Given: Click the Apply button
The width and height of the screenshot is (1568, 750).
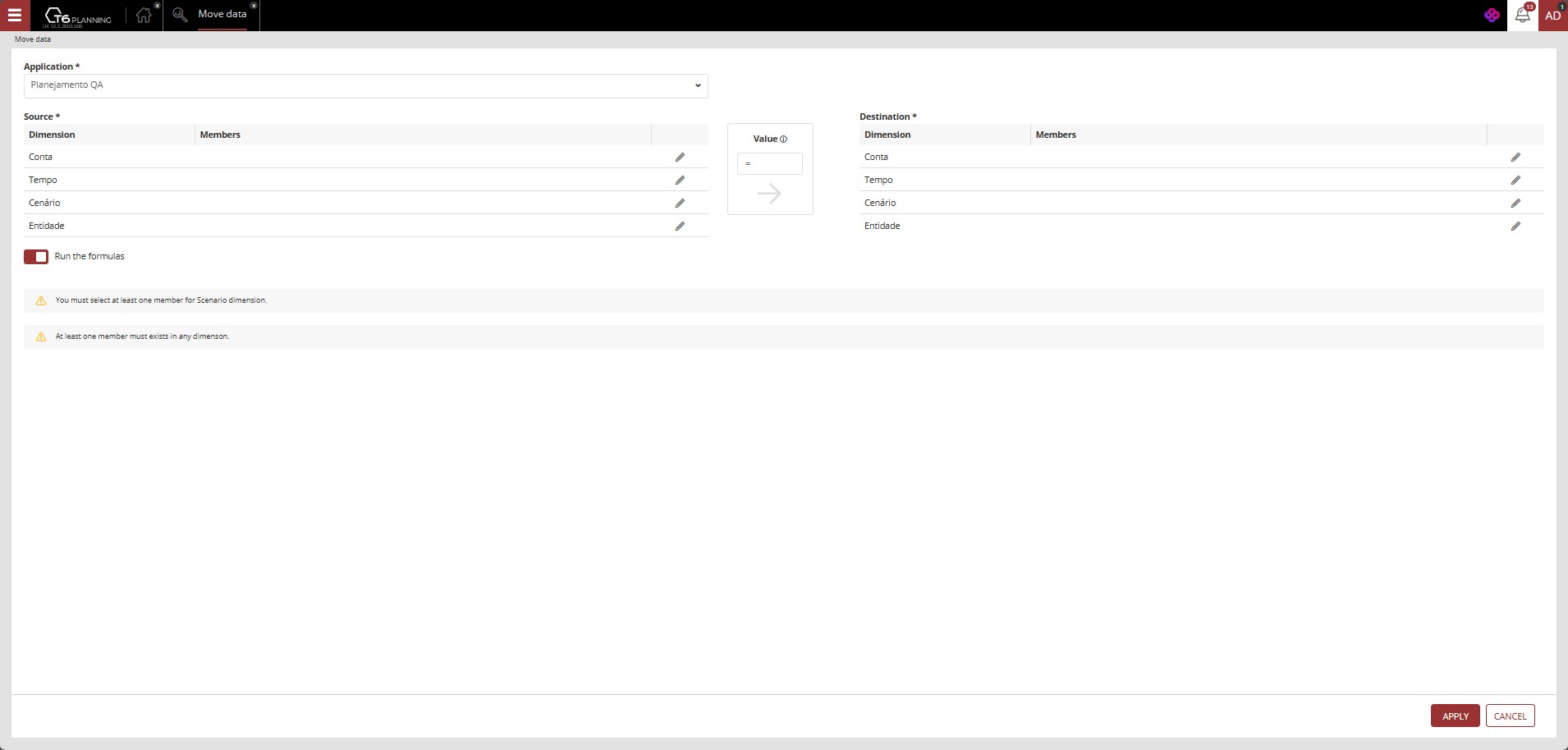Looking at the screenshot, I should tap(1455, 715).
